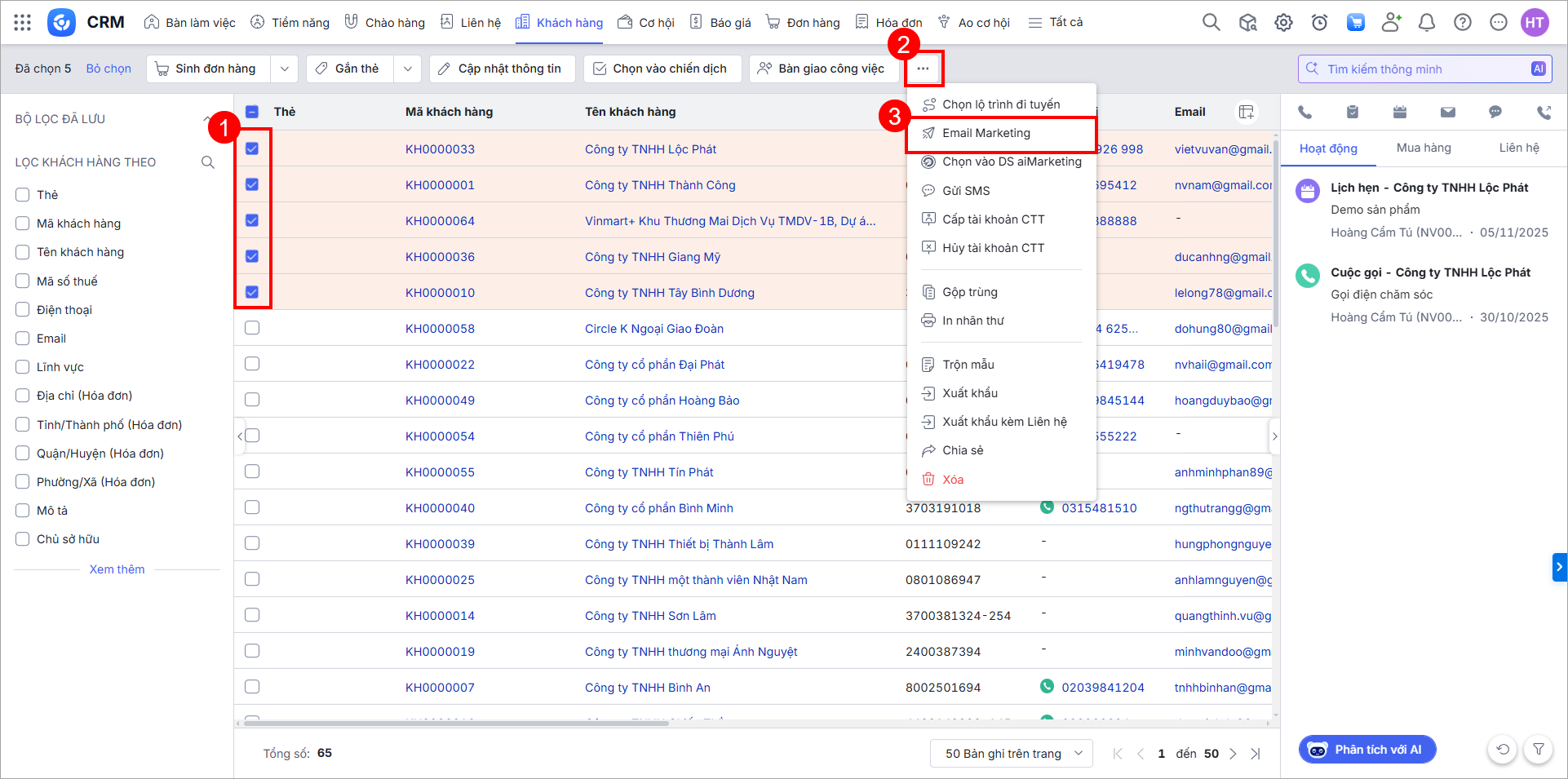Click the Bỏ chọn link
Viewport: 1568px width, 779px height.
coord(109,69)
